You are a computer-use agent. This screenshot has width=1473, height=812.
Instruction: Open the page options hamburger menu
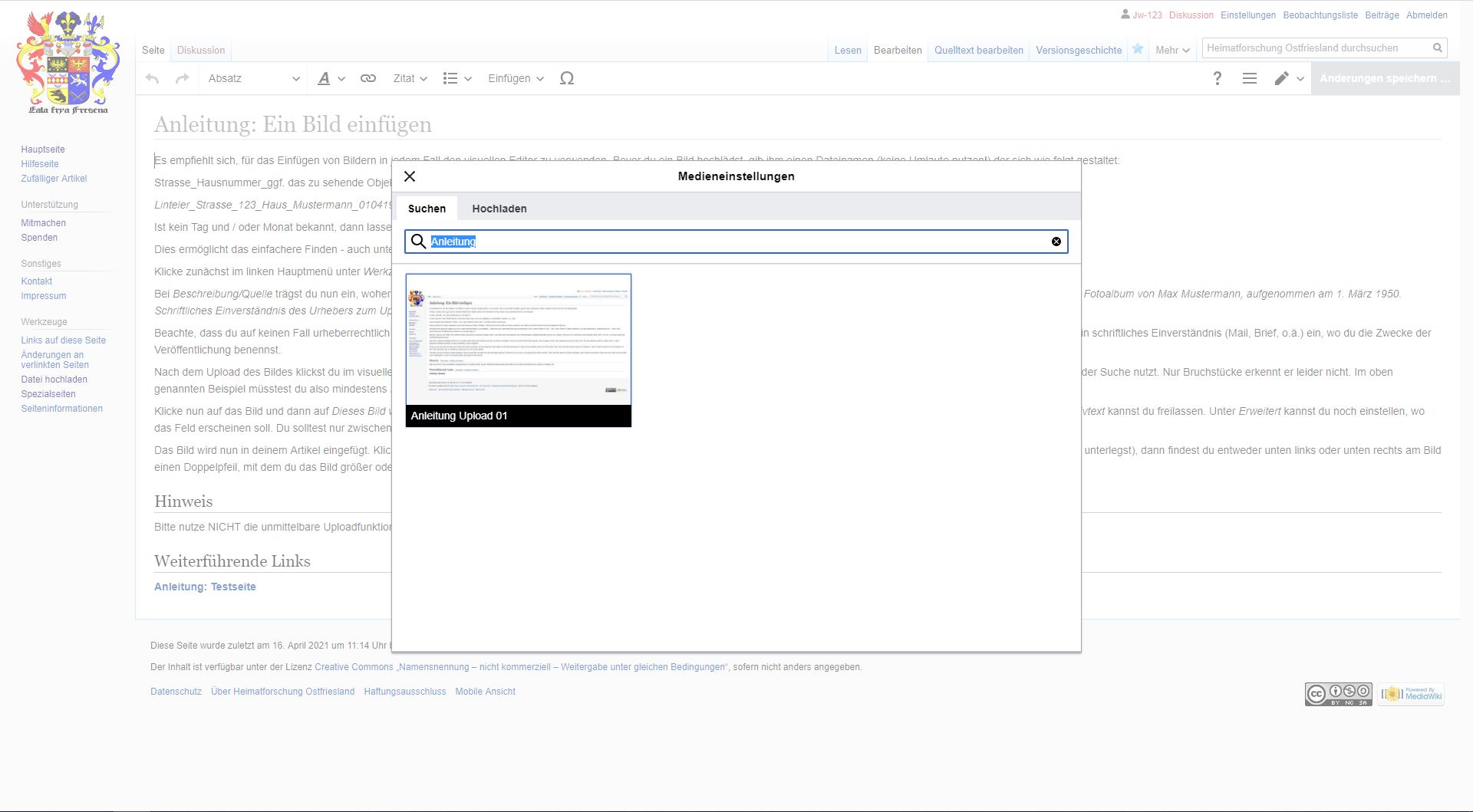(1249, 78)
